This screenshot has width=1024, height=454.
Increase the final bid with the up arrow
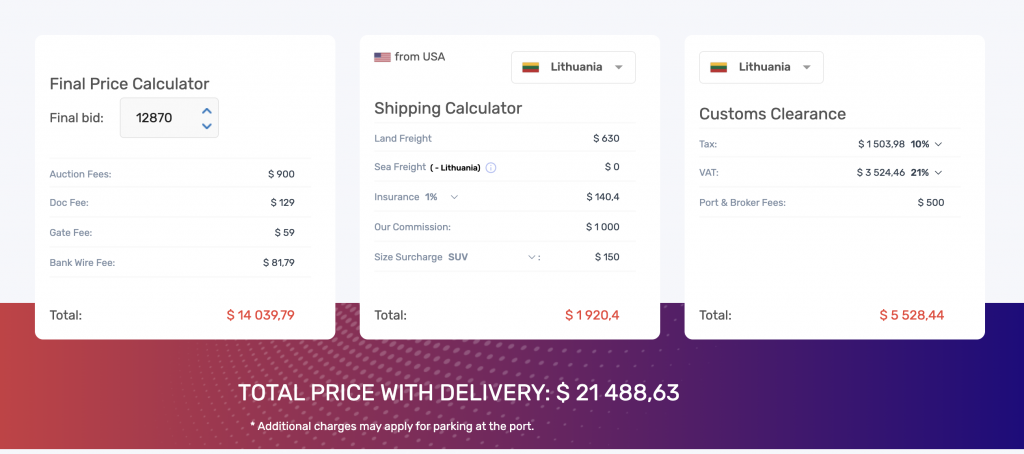tap(207, 110)
